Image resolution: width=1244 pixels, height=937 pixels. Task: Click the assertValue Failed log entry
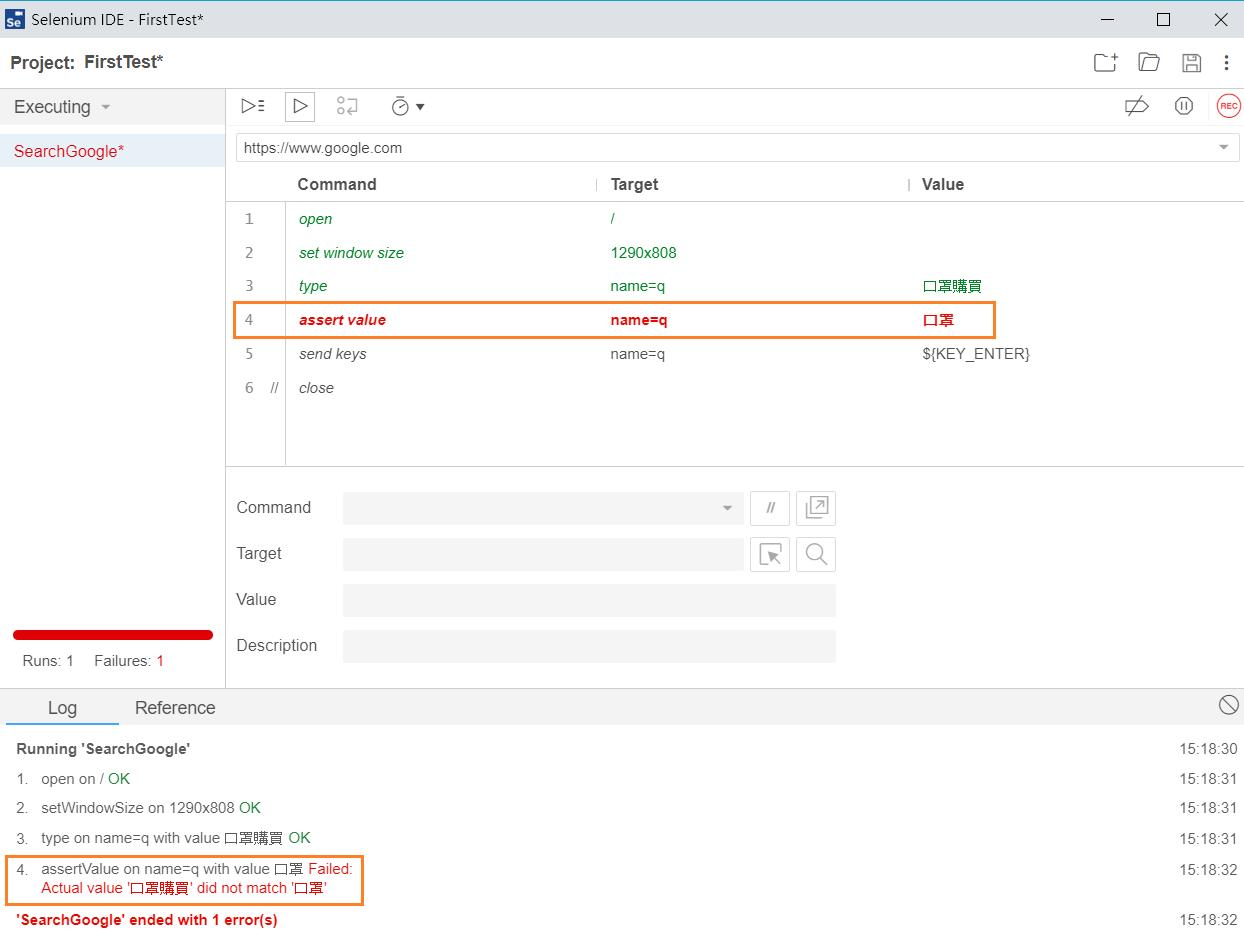click(197, 879)
